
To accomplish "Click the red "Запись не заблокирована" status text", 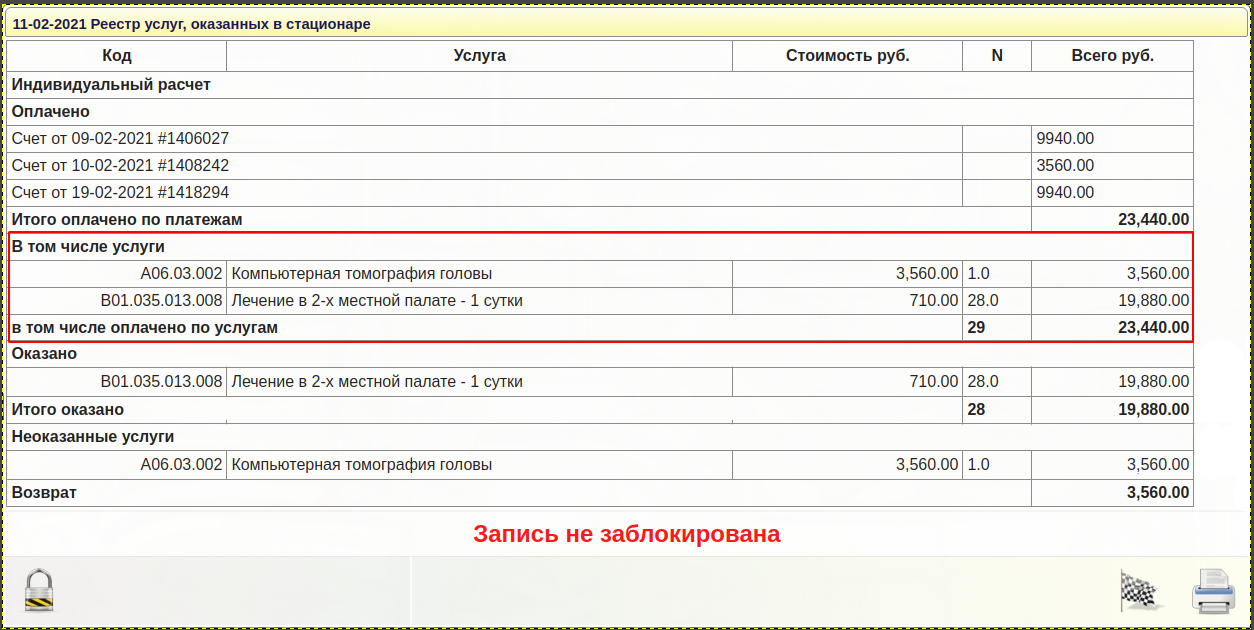I will (626, 534).
